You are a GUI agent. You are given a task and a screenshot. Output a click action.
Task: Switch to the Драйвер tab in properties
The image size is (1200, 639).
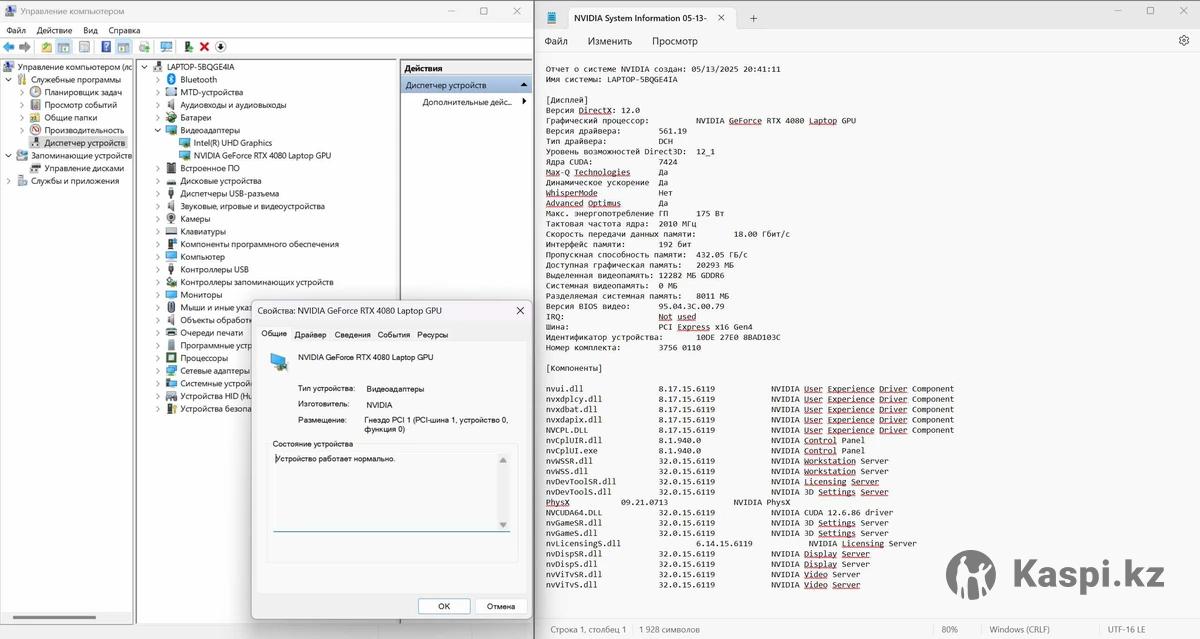(x=310, y=334)
